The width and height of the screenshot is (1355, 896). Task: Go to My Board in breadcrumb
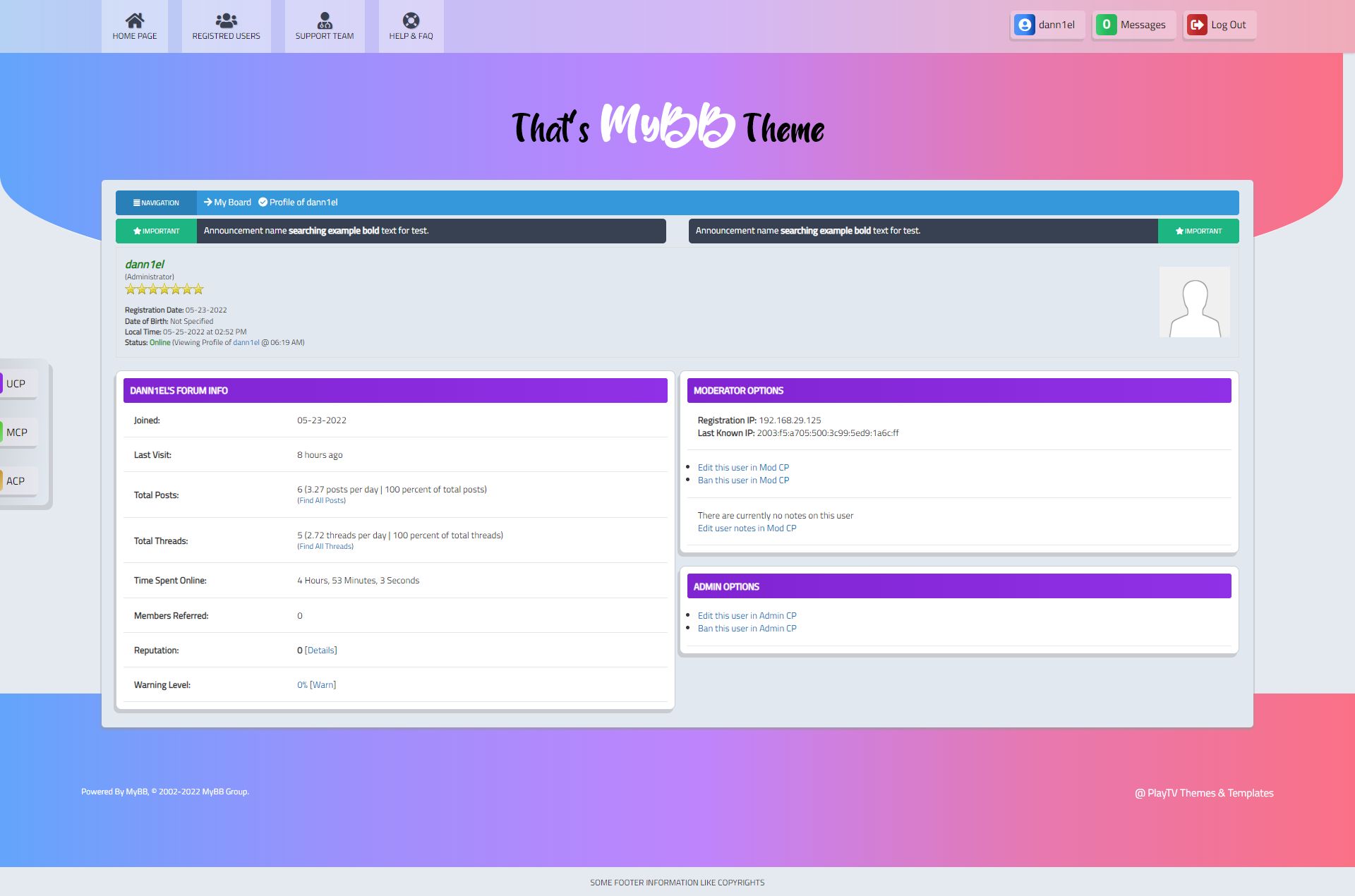(x=232, y=202)
